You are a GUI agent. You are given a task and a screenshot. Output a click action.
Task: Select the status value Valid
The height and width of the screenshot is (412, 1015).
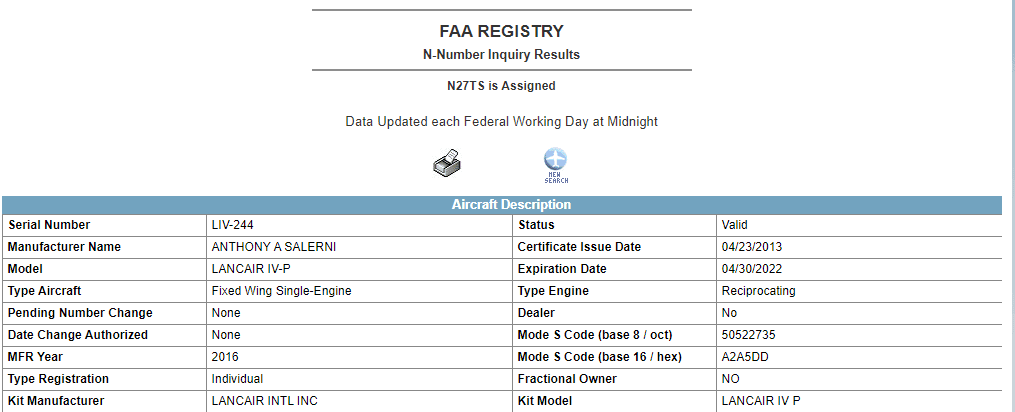click(735, 225)
